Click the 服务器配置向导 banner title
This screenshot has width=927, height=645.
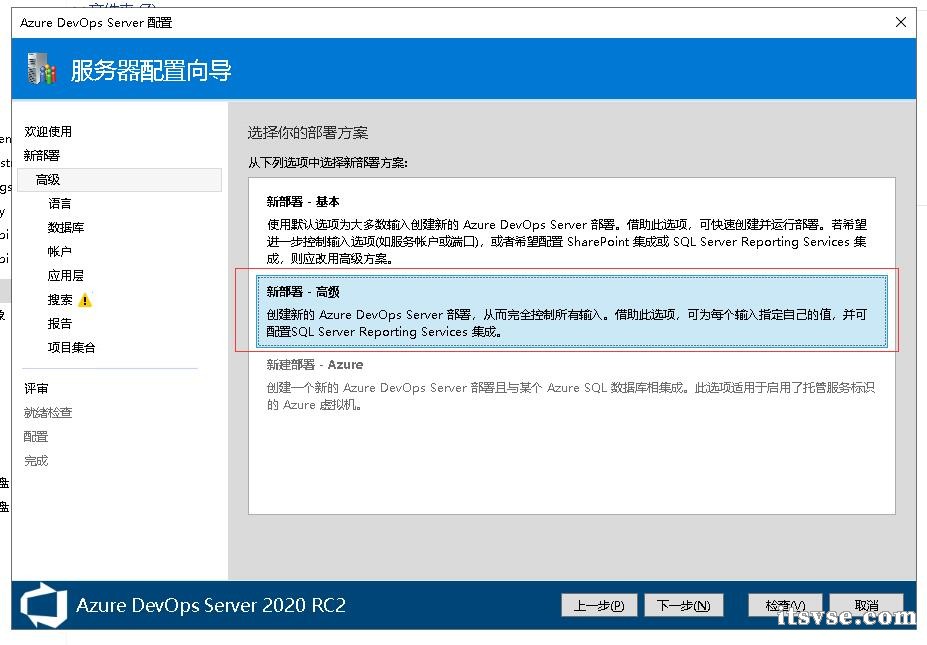point(151,70)
